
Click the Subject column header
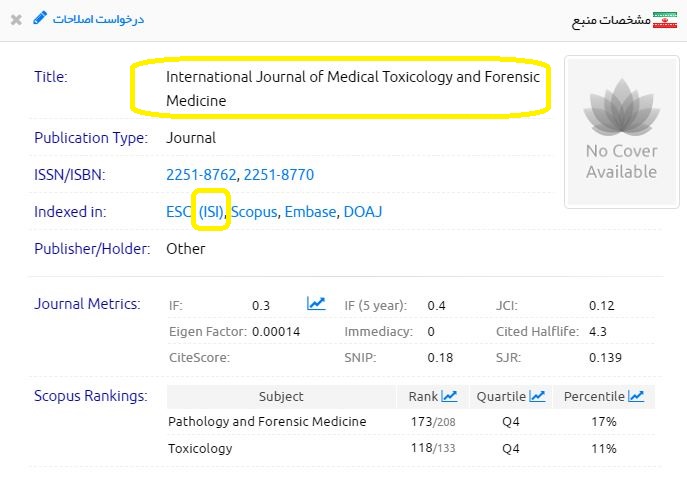tap(280, 397)
